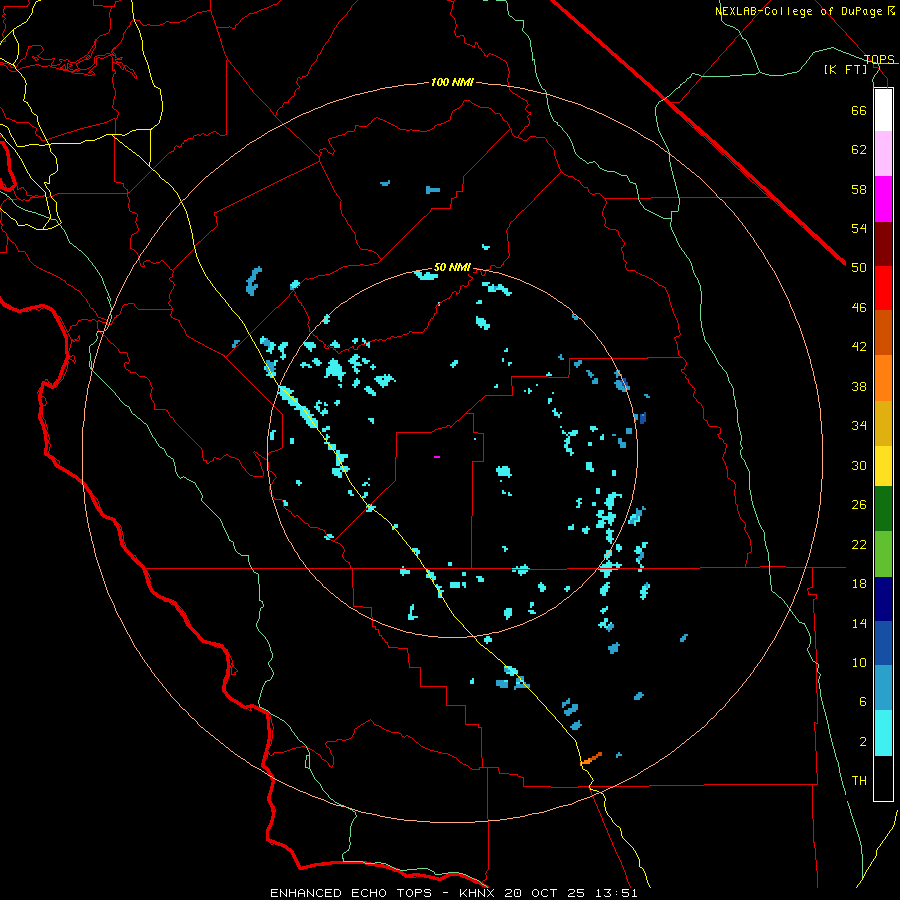The image size is (900, 900).
Task: Select the black TH threshold swatch
Action: click(x=883, y=778)
